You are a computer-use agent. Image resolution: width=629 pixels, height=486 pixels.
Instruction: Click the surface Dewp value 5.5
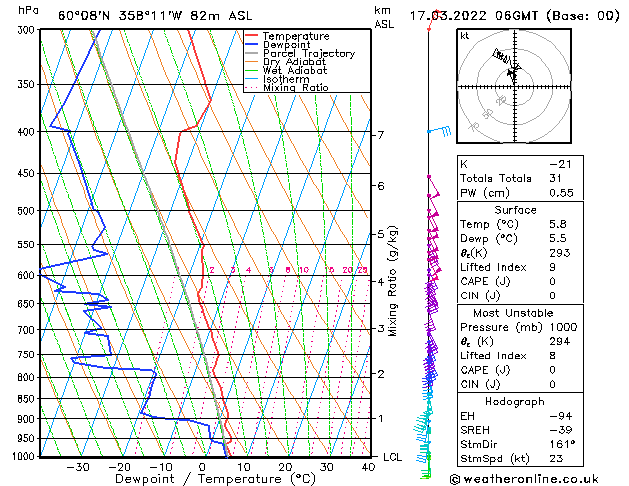[558, 239]
